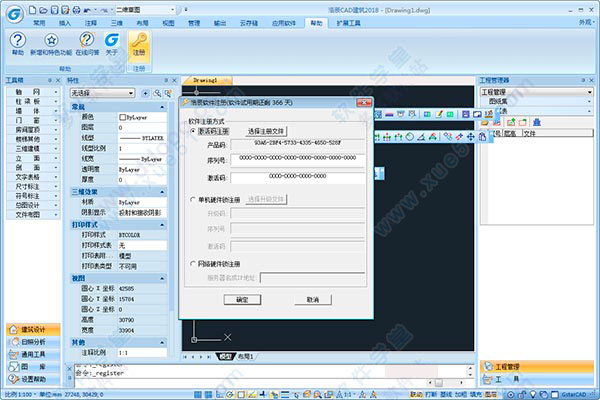
Task: Click the 颜色 ByLayer color swatch
Action: 124,117
